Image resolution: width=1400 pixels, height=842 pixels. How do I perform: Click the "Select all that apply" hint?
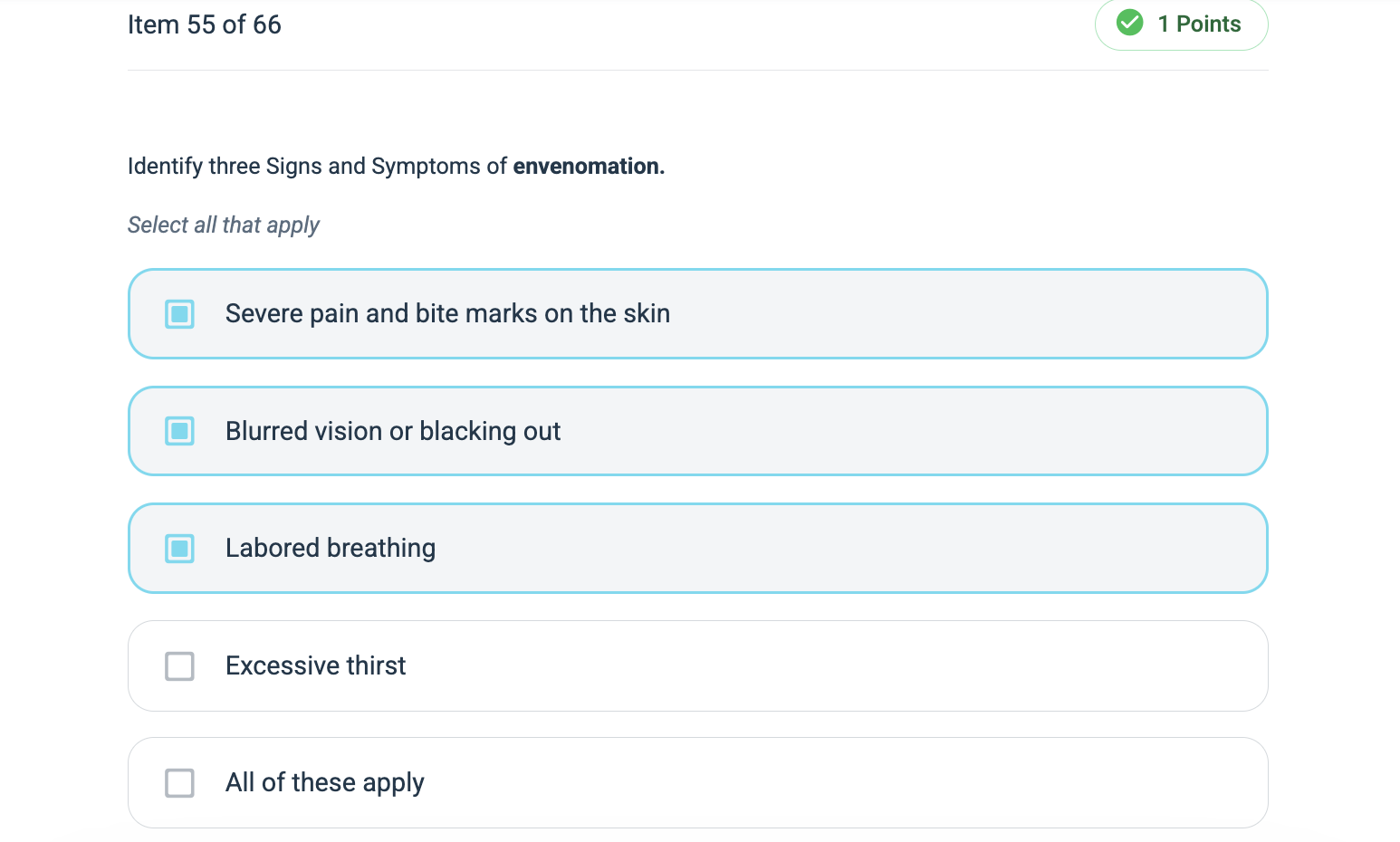pyautogui.click(x=224, y=225)
